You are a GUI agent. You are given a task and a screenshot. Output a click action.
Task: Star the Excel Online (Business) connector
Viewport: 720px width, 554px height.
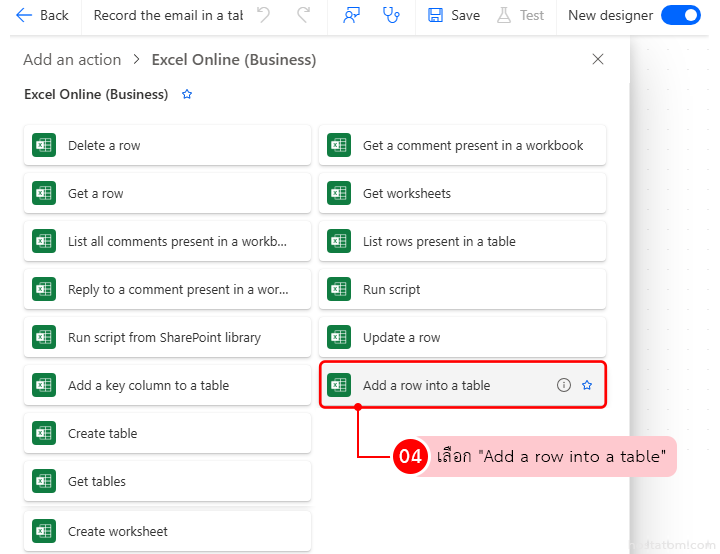coord(187,94)
